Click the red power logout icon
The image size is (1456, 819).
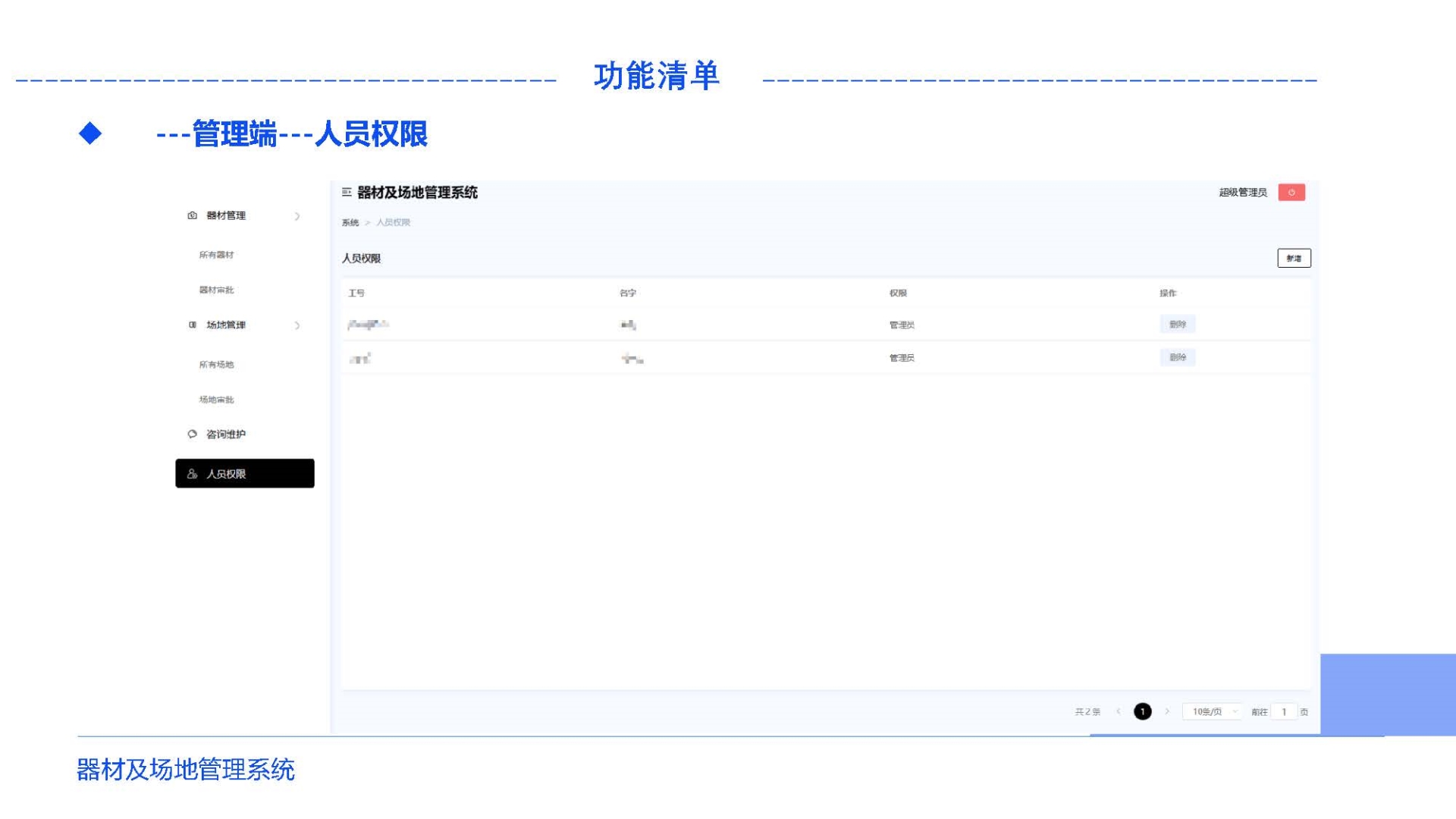pos(1291,193)
